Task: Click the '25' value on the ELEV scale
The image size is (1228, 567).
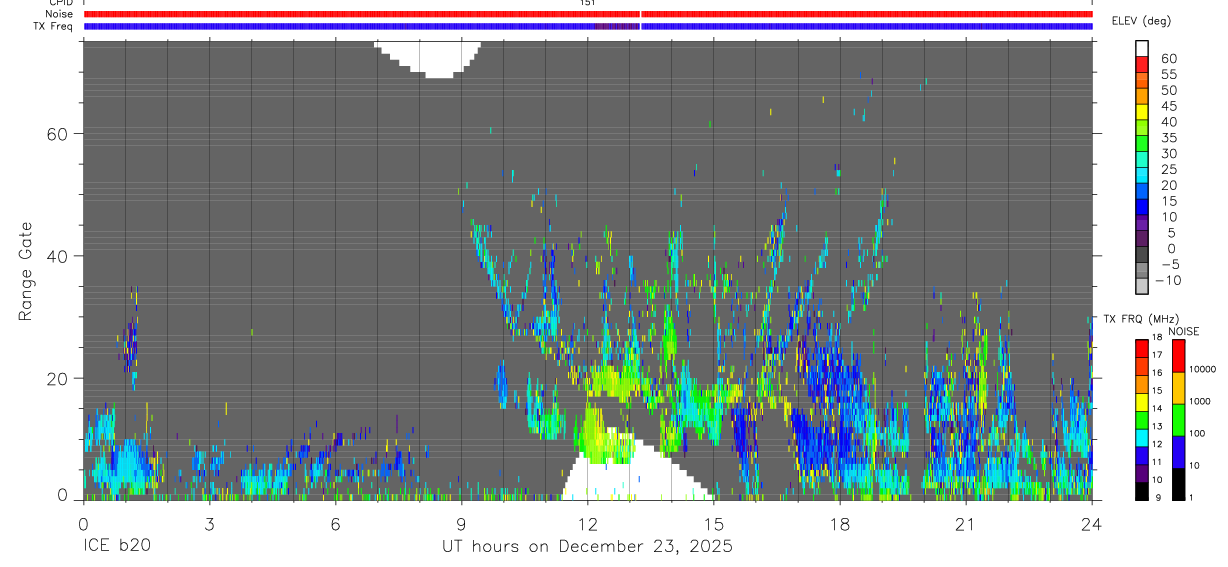Action: coord(1169,170)
